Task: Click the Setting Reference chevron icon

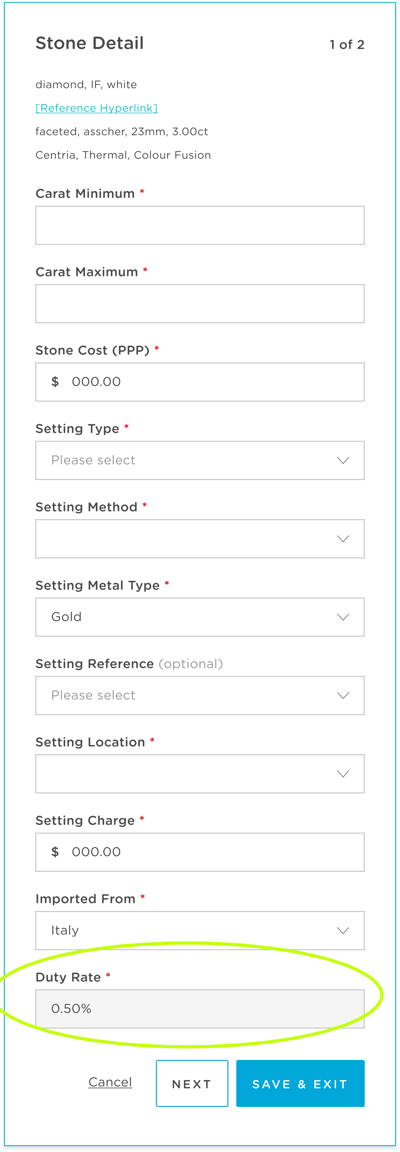Action: tap(343, 696)
